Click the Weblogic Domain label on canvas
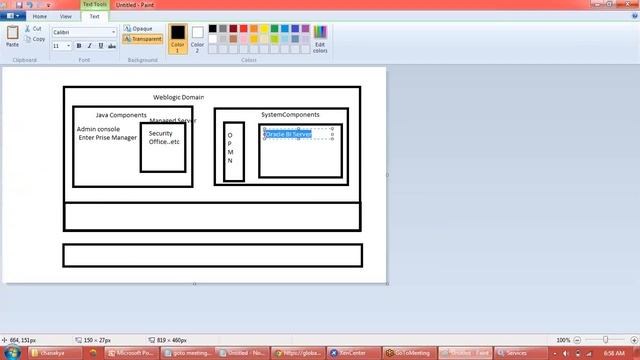 [x=178, y=97]
